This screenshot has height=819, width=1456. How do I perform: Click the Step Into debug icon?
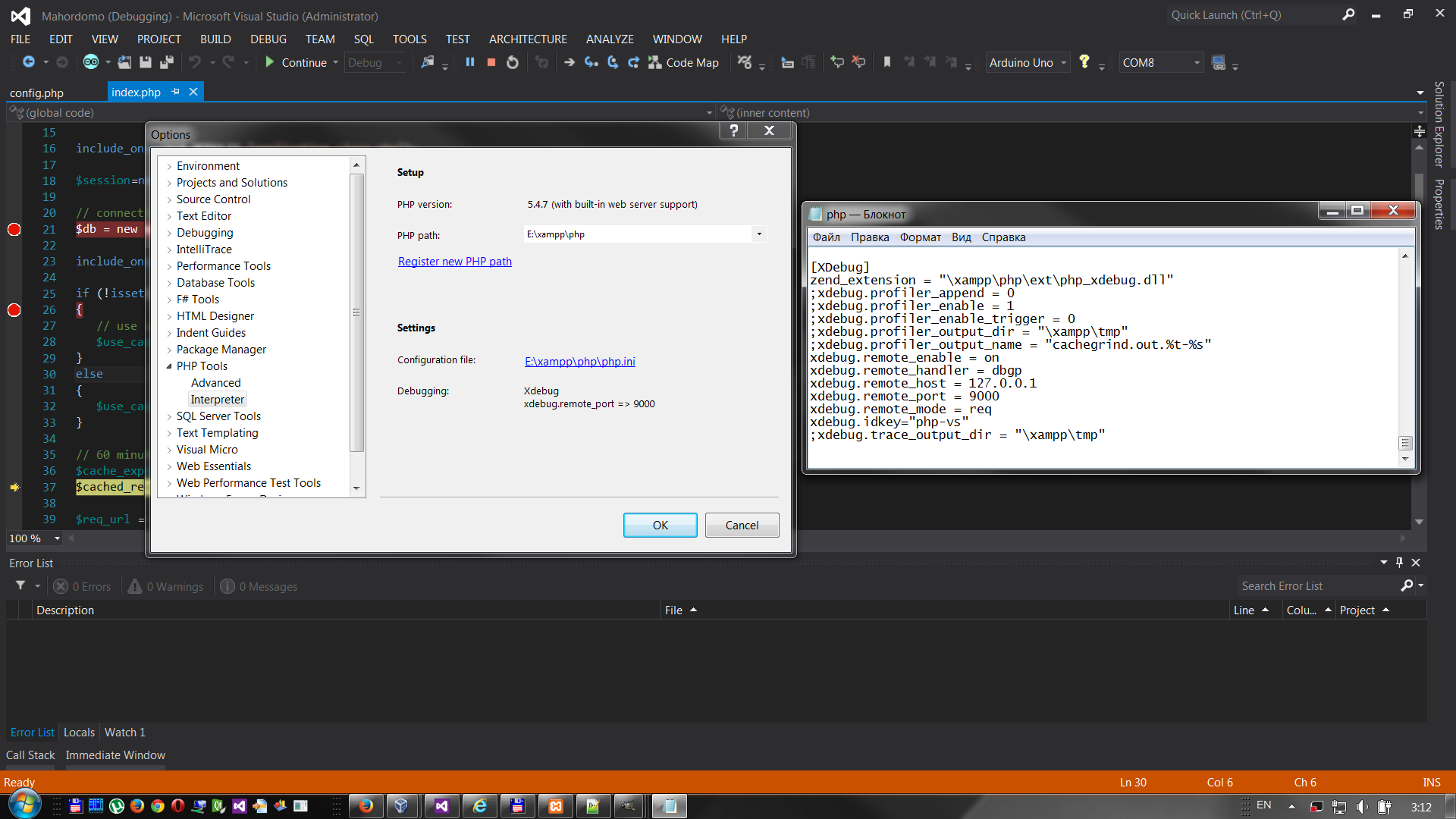tap(591, 62)
